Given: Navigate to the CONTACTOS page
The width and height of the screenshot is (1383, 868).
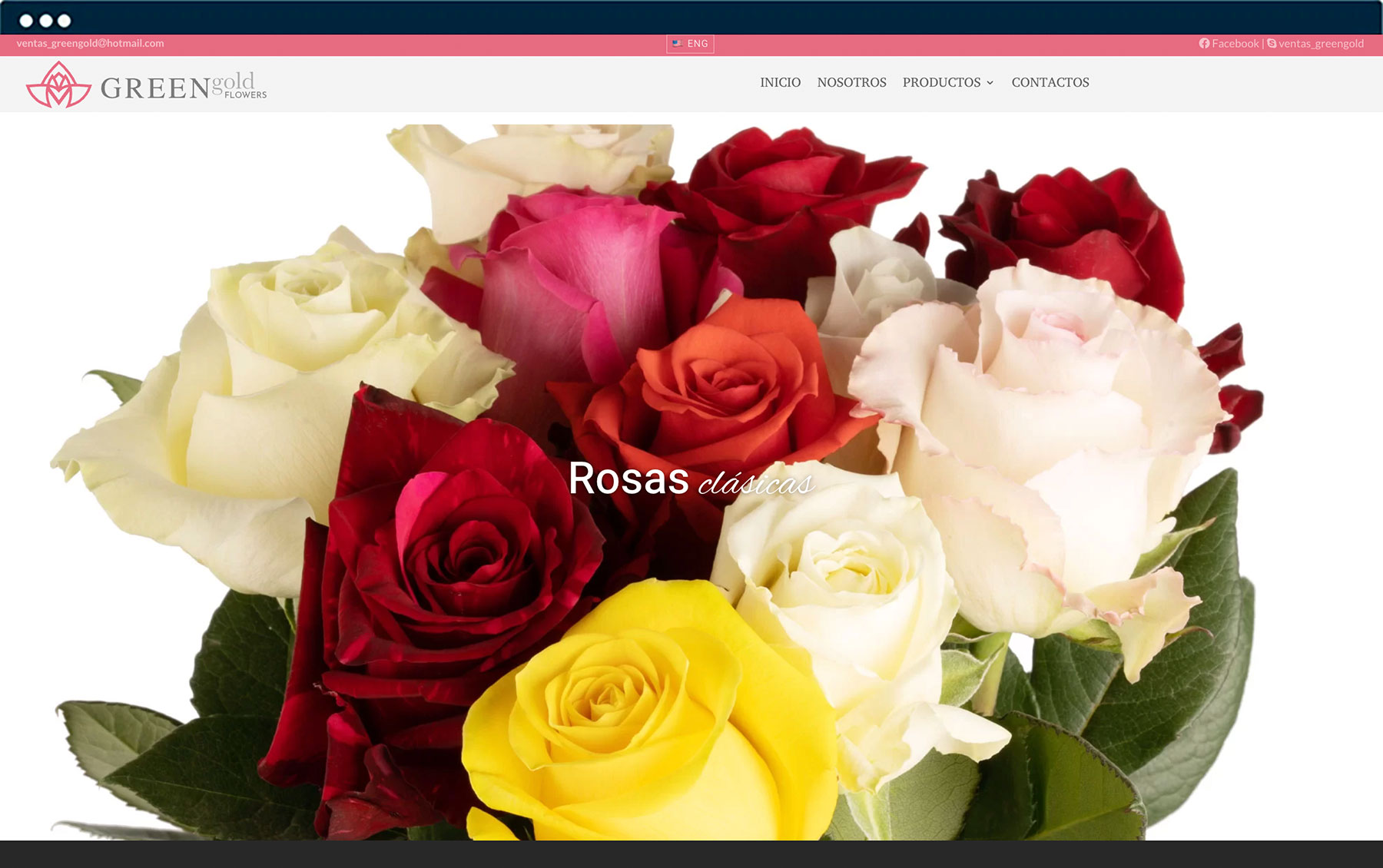Looking at the screenshot, I should (1050, 82).
